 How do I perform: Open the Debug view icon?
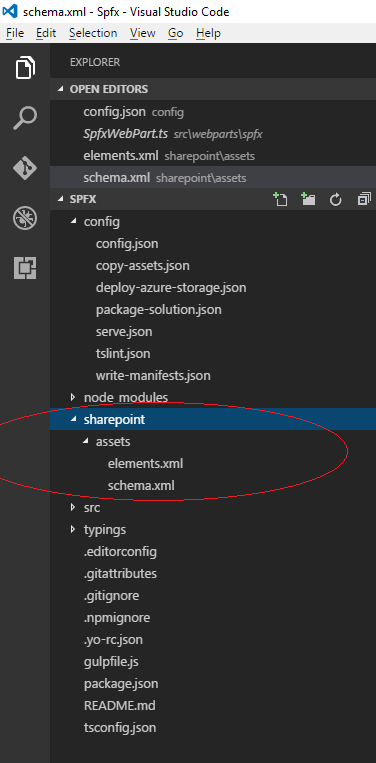(x=25, y=218)
